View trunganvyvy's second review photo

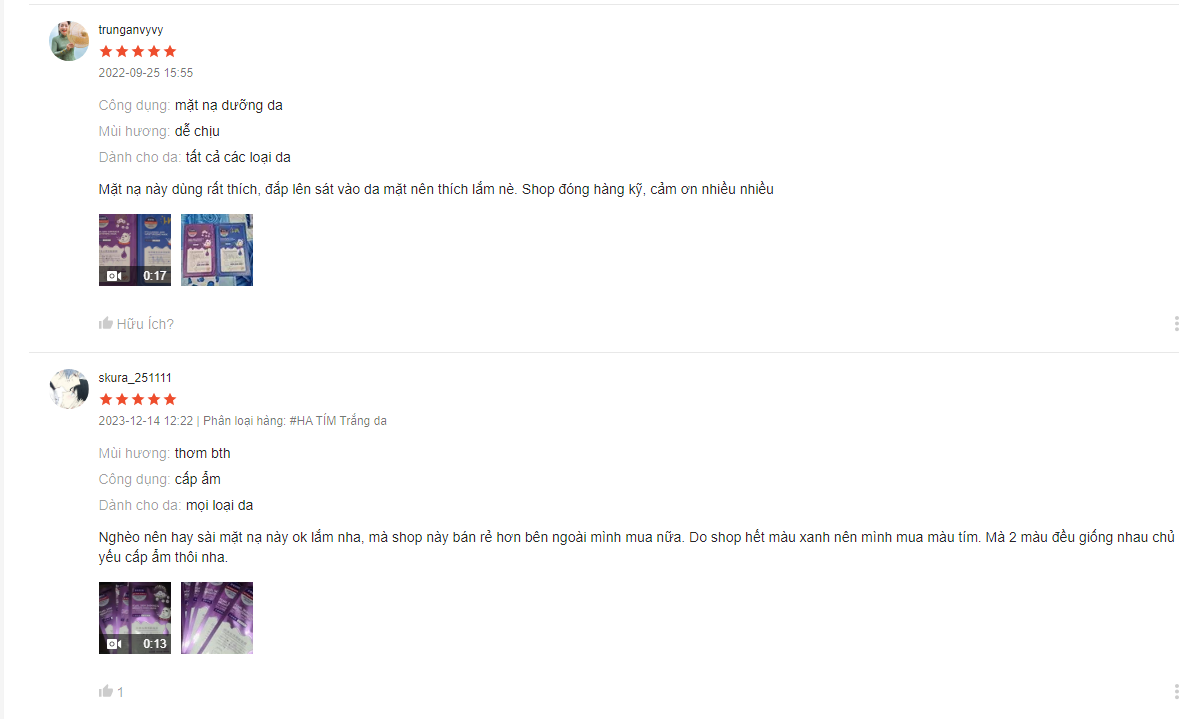[217, 250]
